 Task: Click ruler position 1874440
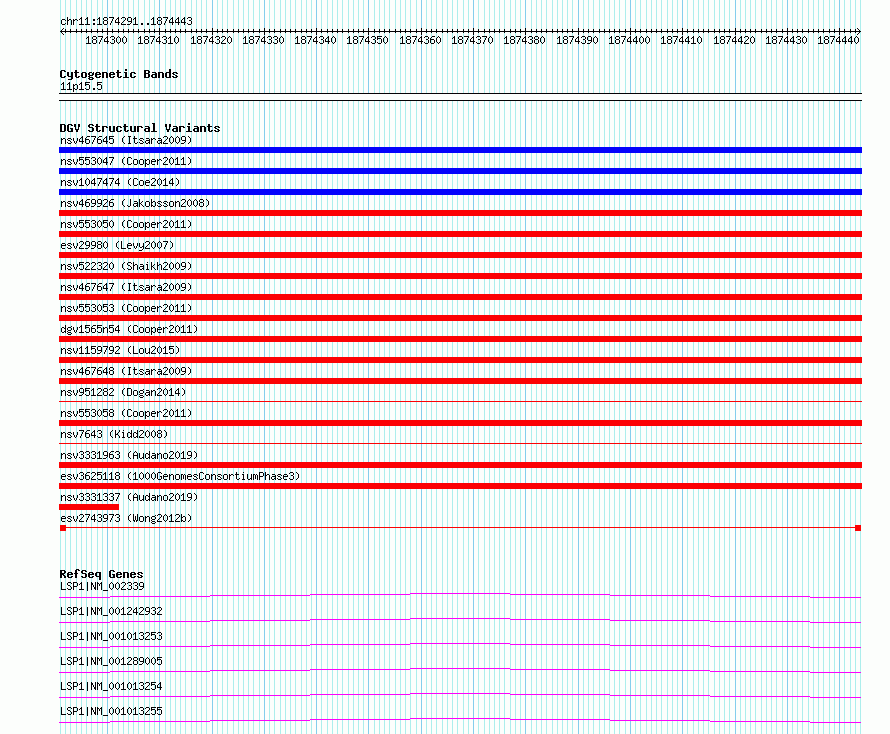pyautogui.click(x=838, y=40)
